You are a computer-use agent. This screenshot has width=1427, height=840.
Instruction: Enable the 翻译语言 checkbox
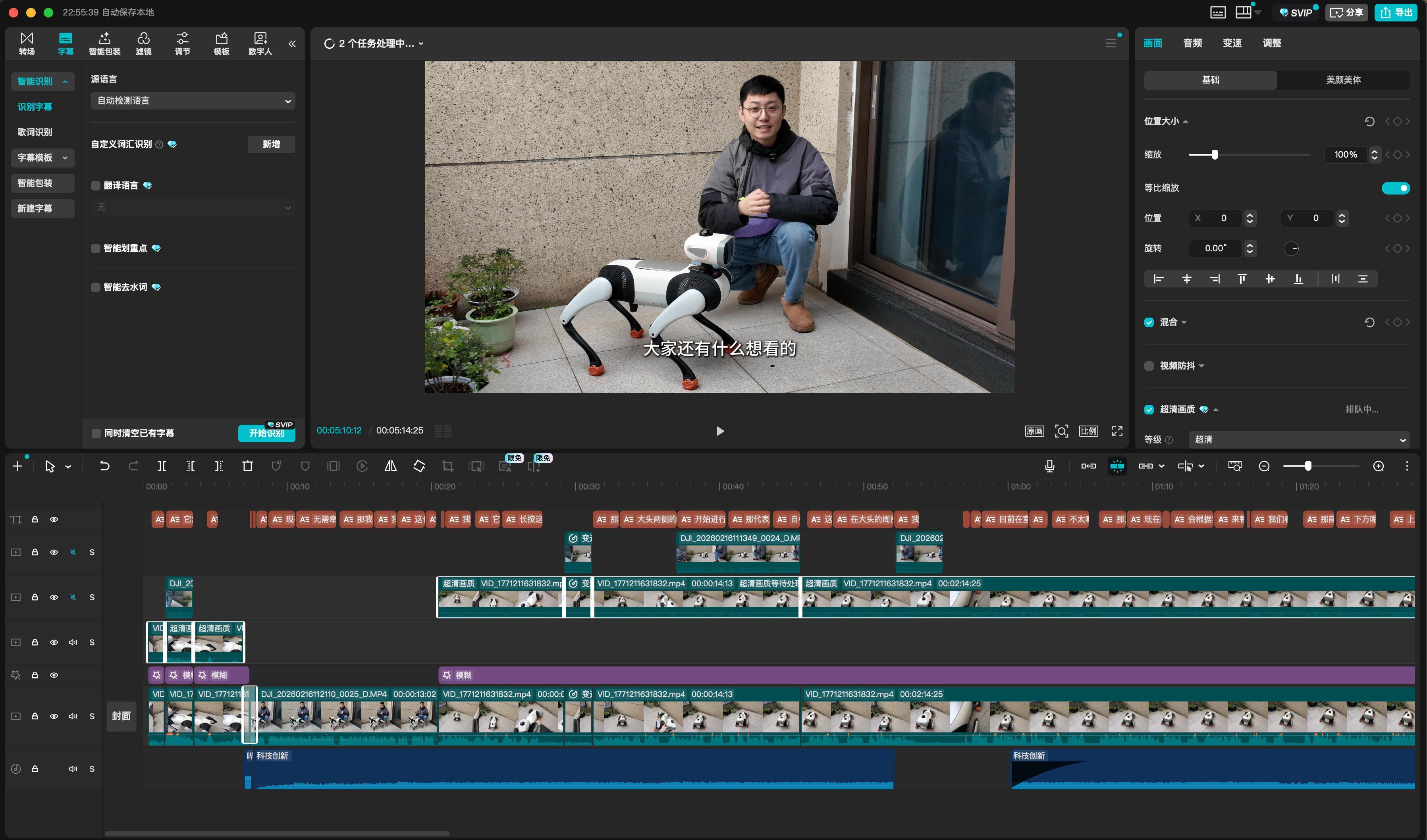coord(96,186)
